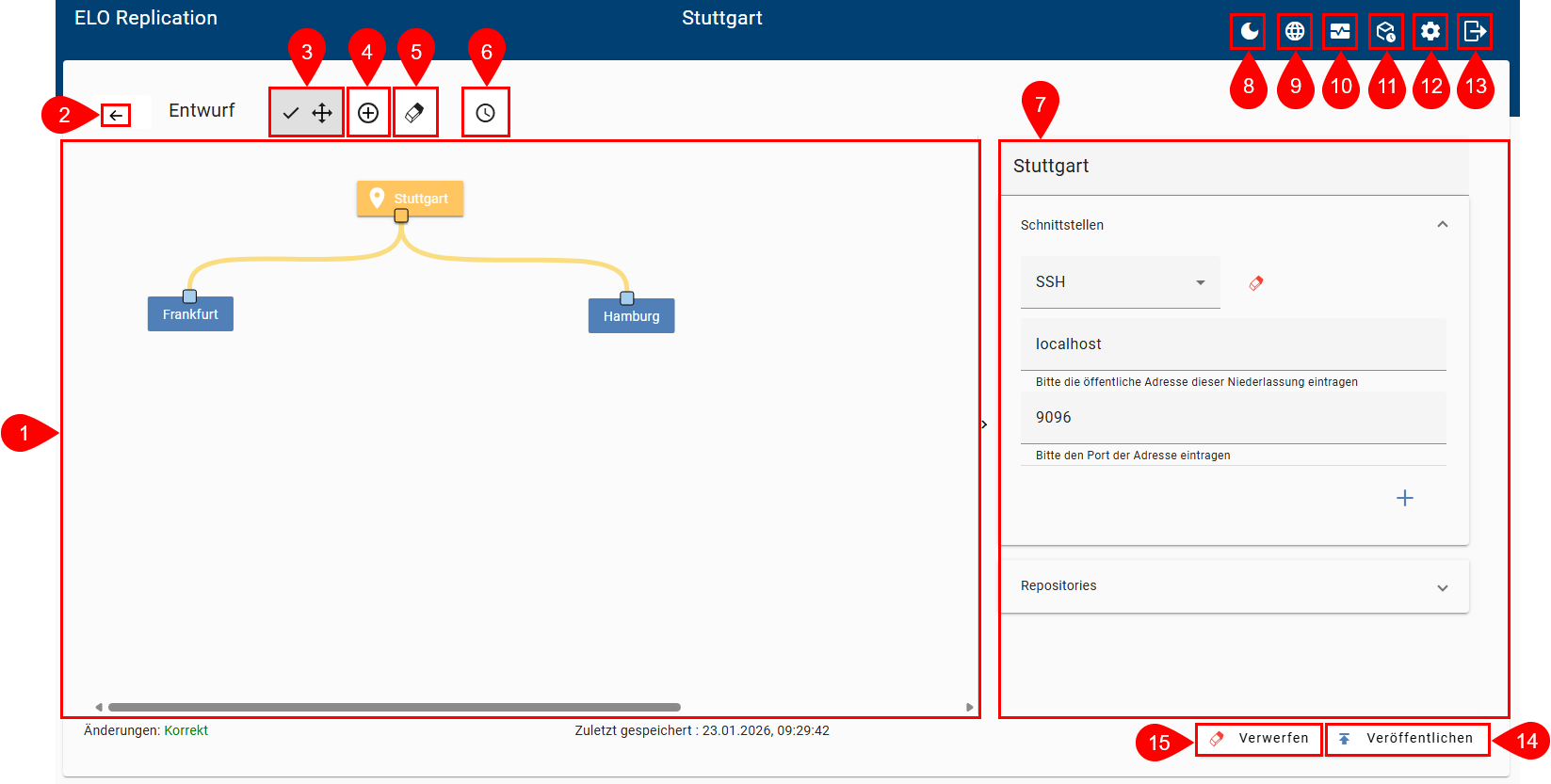
Task: Click the connector square above the Frankfurt node
Action: [x=189, y=296]
